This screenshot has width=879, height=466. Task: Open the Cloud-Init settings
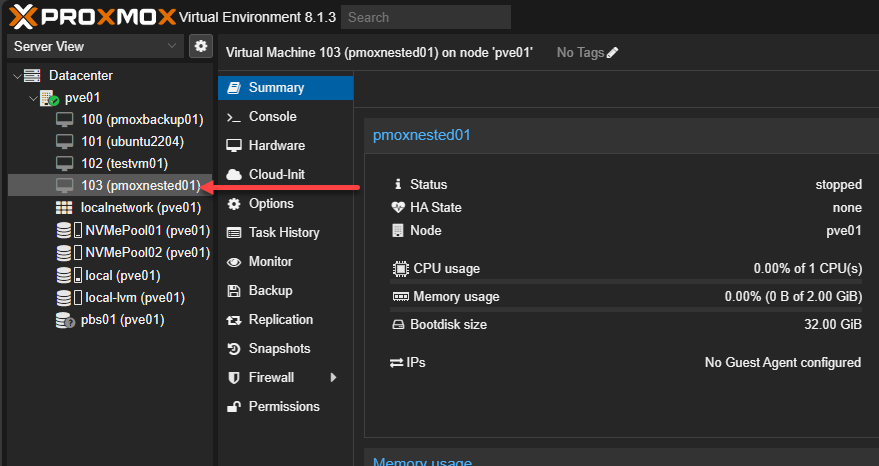point(276,175)
